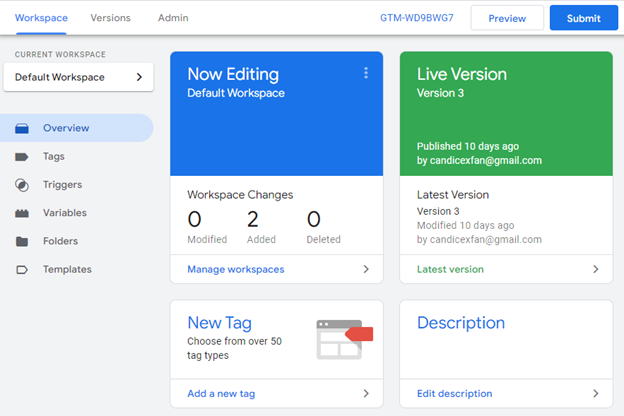The width and height of the screenshot is (624, 416).
Task: Click the Folders folder icon
Action: tap(22, 241)
